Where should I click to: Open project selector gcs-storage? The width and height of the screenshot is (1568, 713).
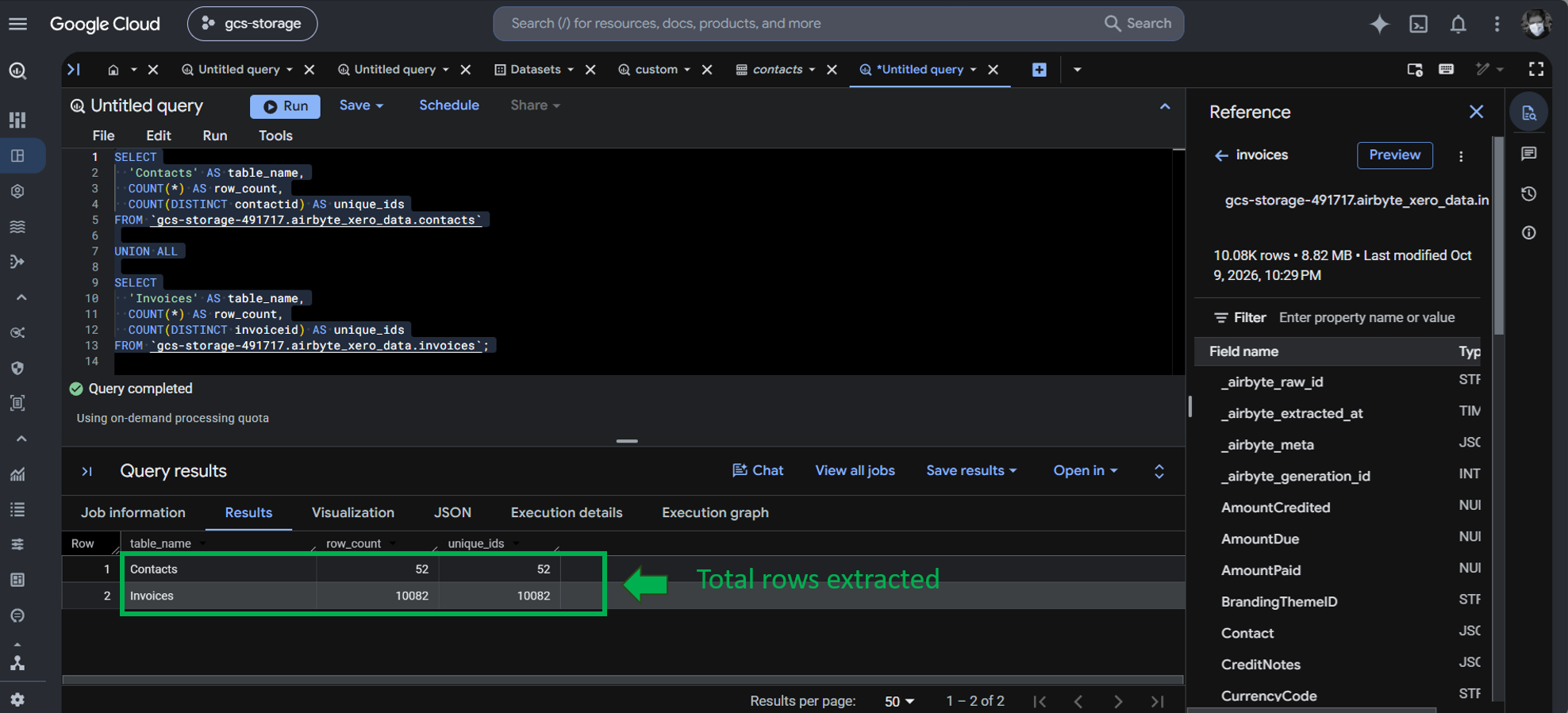(252, 24)
